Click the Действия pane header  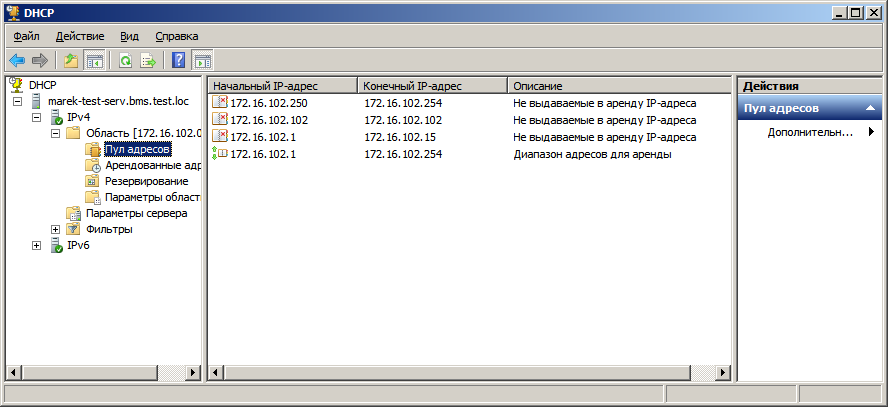pyautogui.click(x=810, y=86)
